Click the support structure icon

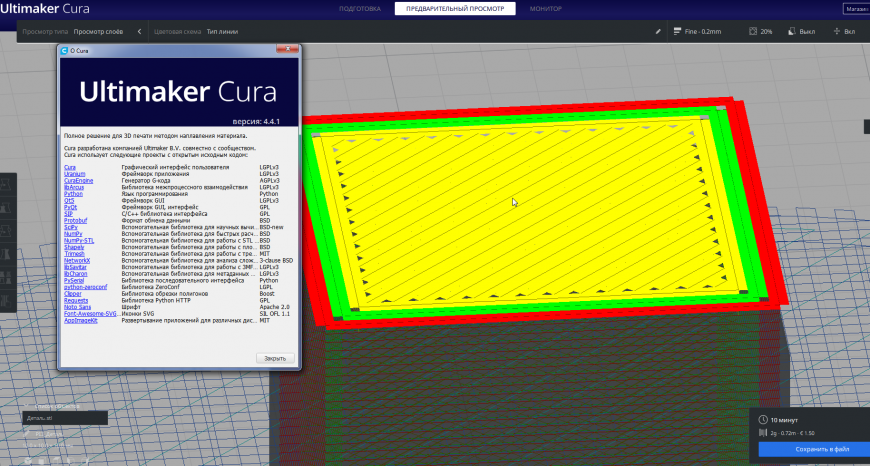click(792, 32)
